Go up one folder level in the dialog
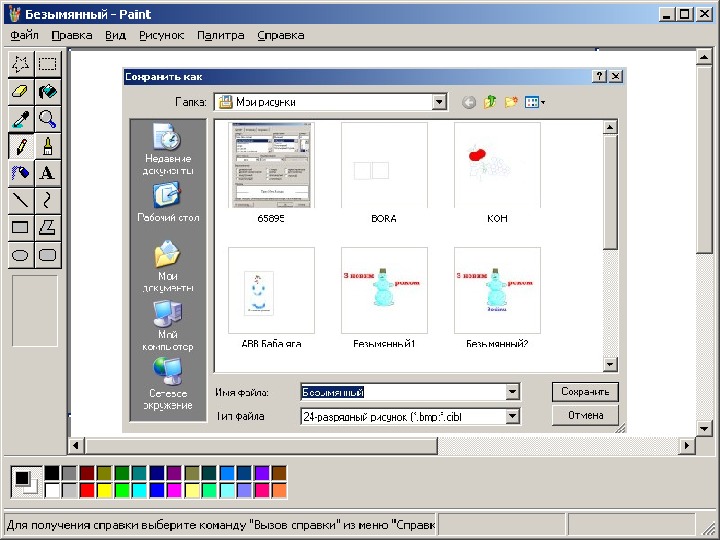Viewport: 720px width, 540px height. pos(490,102)
